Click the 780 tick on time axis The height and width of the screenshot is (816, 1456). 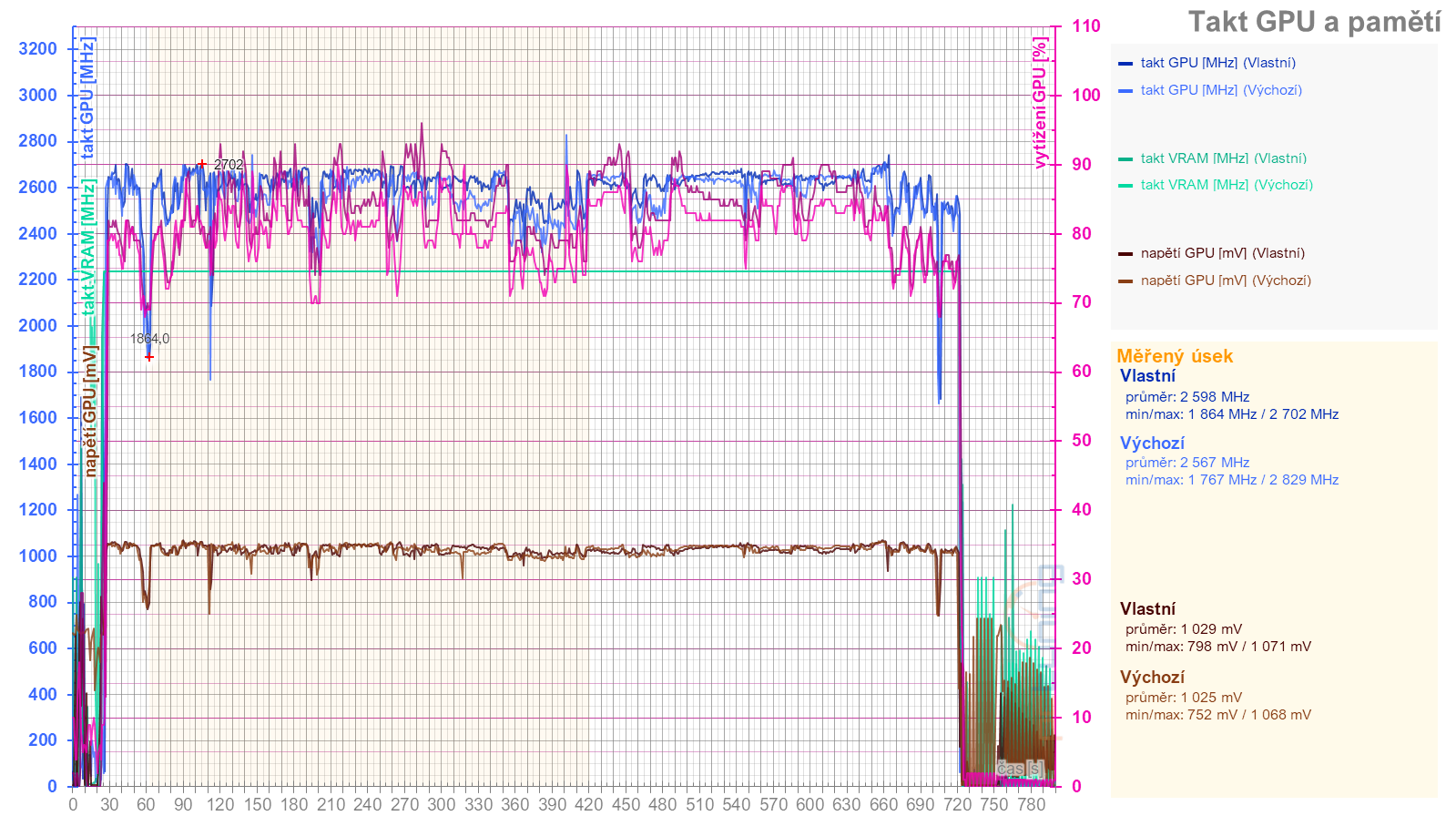click(1031, 804)
